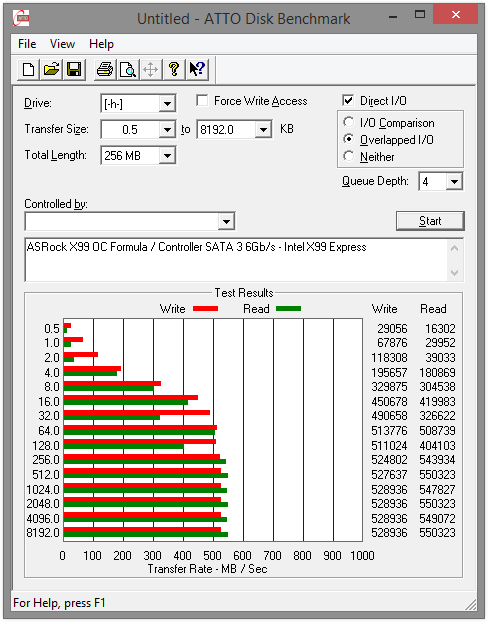The image size is (491, 626).
Task: Minimize the ATTO Disk Benchmark window
Action: point(393,16)
